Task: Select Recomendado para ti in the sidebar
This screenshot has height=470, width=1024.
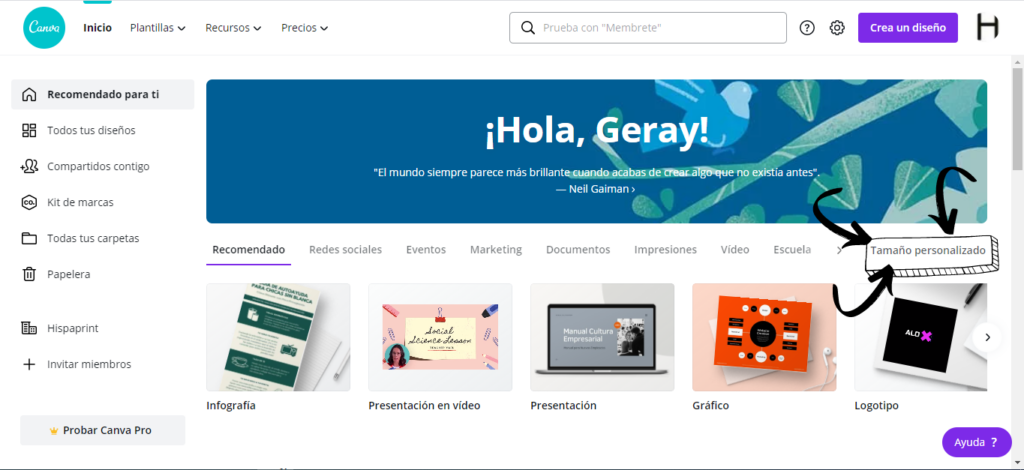Action: (103, 95)
